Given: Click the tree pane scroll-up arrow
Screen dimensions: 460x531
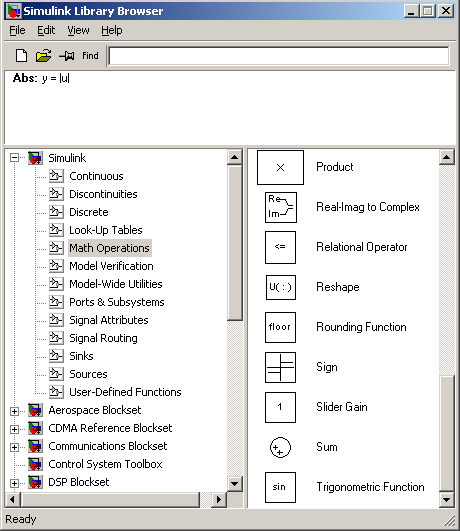Looking at the screenshot, I should (235, 157).
